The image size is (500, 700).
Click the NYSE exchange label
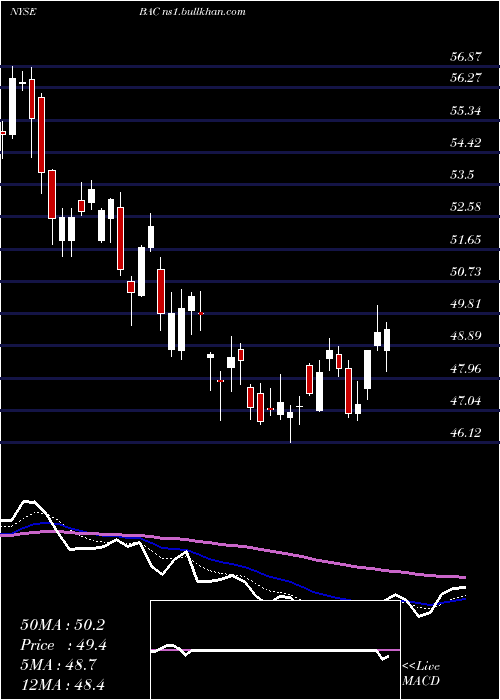[23, 12]
